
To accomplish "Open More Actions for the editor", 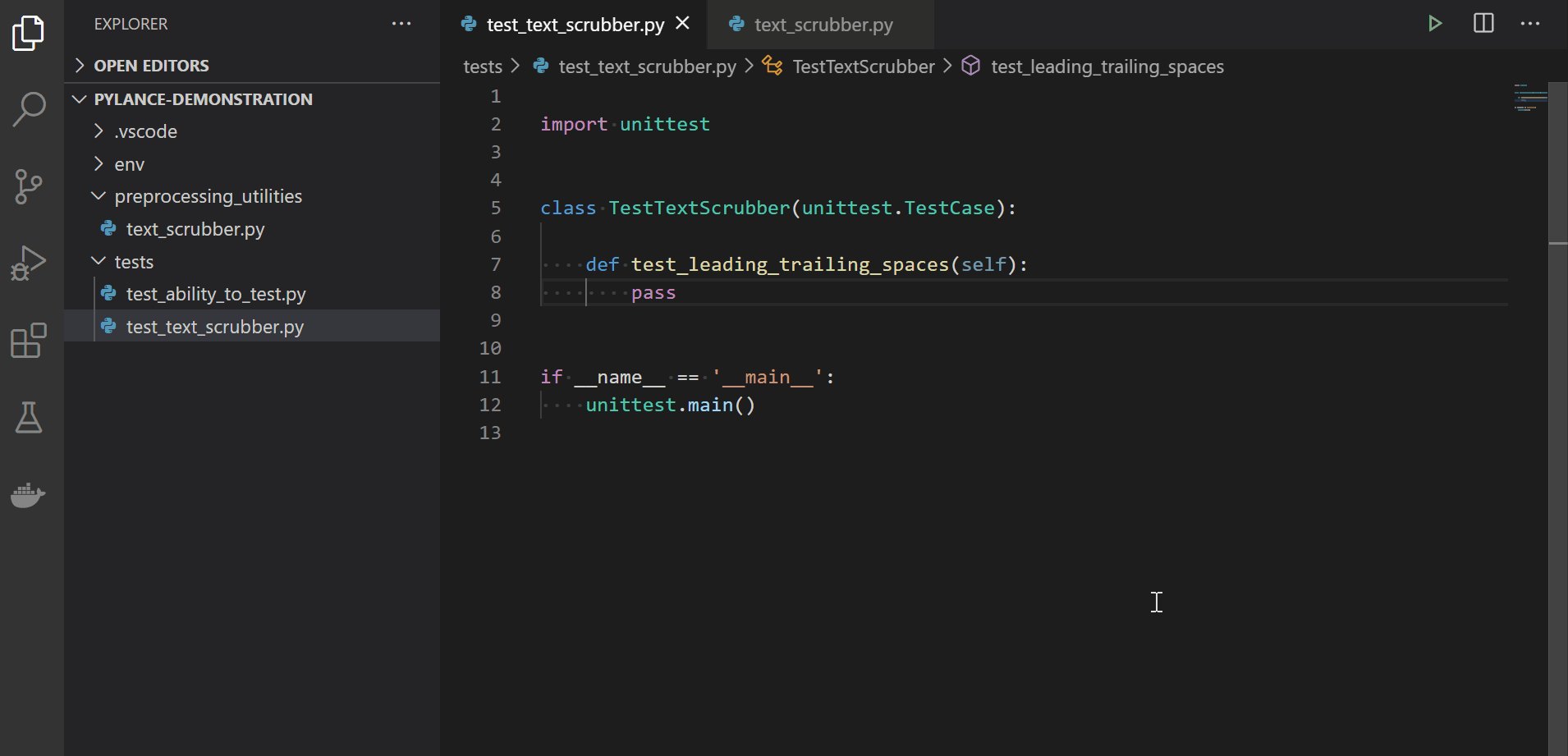I will (1532, 24).
